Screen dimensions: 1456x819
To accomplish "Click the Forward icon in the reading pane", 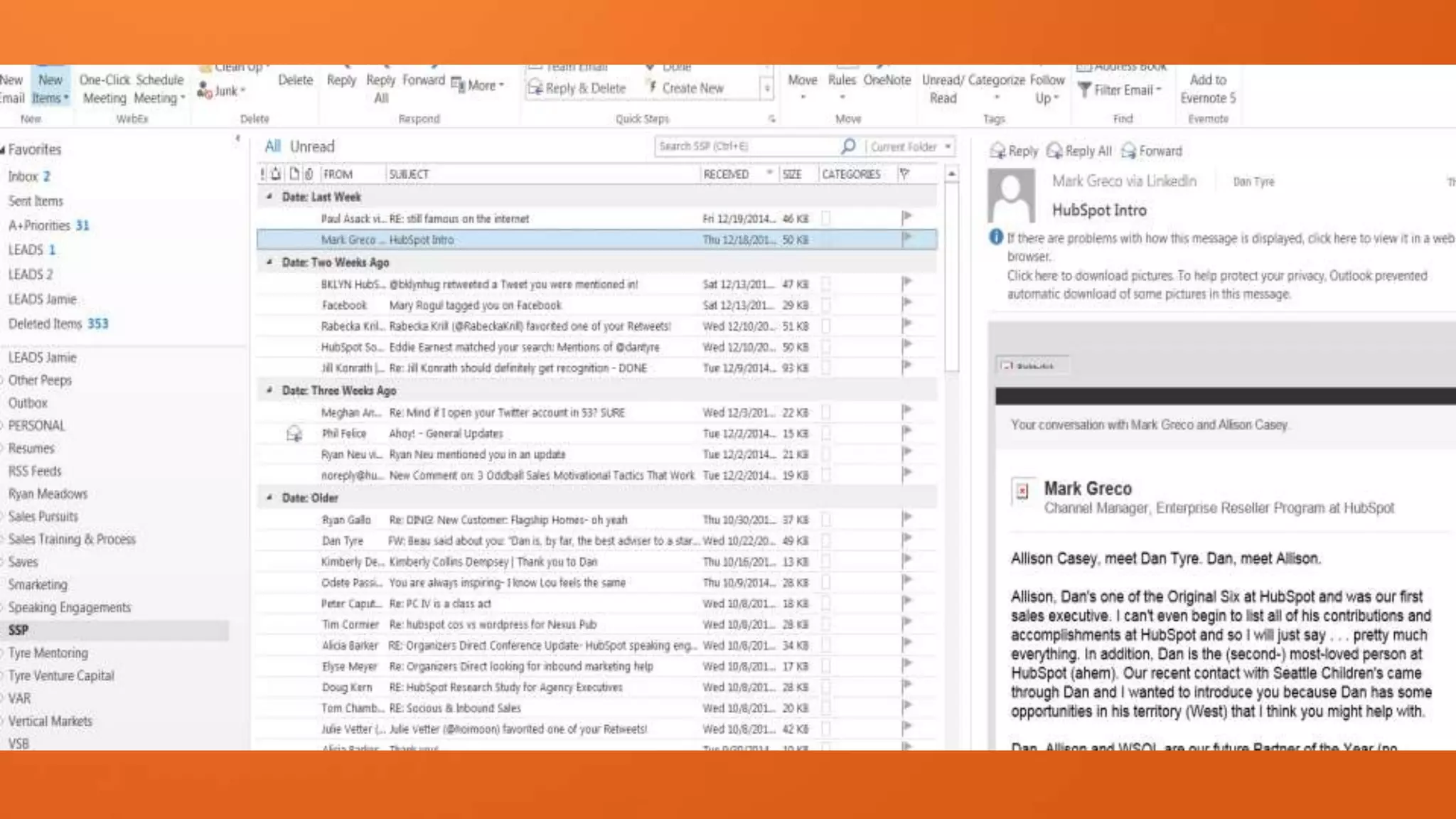I will (1128, 151).
